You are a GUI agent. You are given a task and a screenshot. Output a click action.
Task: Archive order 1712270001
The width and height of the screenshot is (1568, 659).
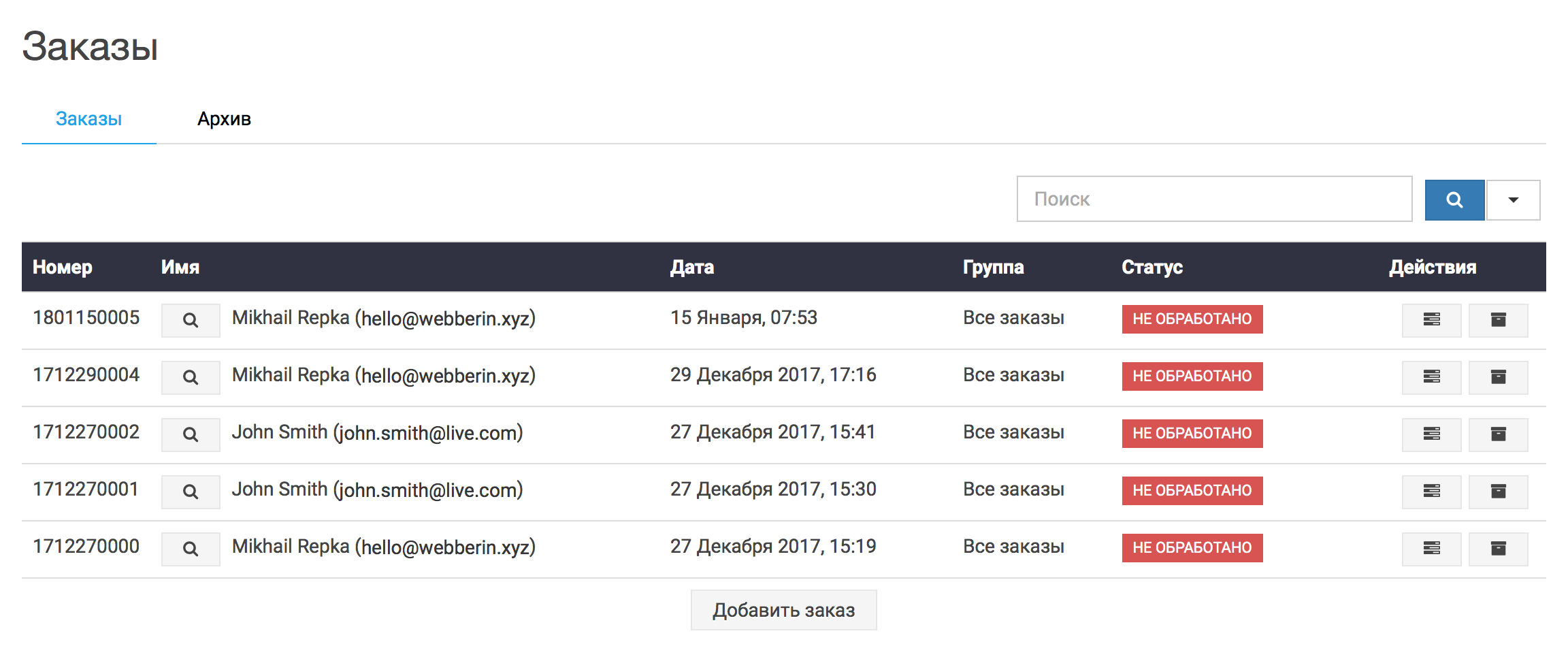tap(1498, 492)
